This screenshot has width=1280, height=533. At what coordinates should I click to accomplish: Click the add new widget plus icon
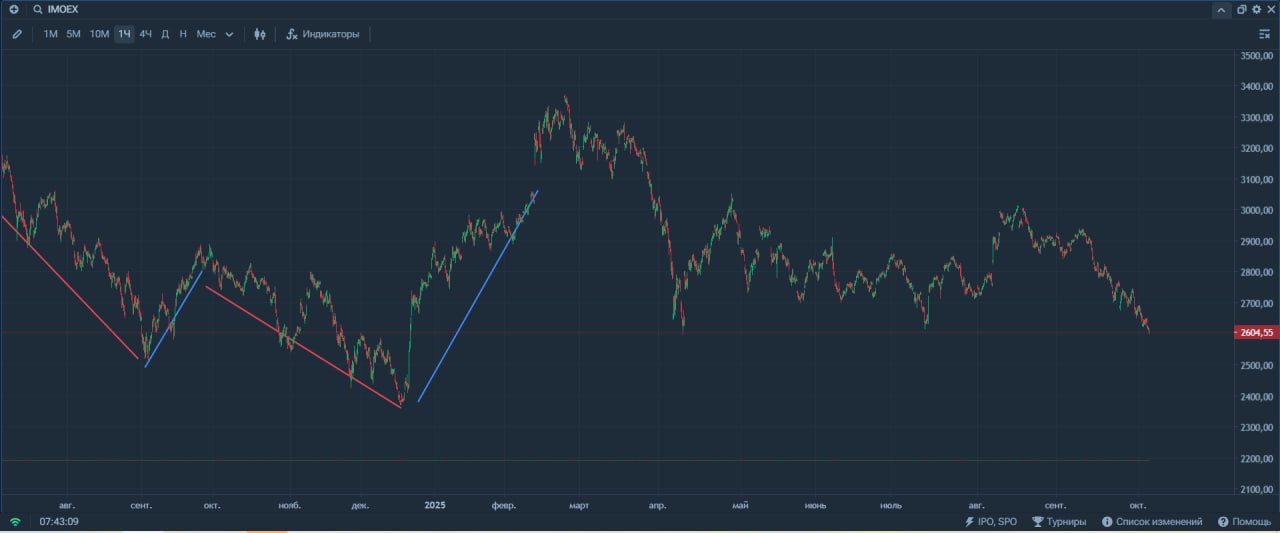[14, 9]
